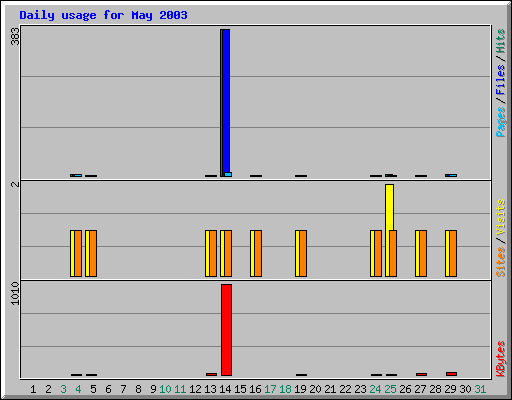Screen dimensions: 512x400
Task: Click green day label 18
Action: 285,389
